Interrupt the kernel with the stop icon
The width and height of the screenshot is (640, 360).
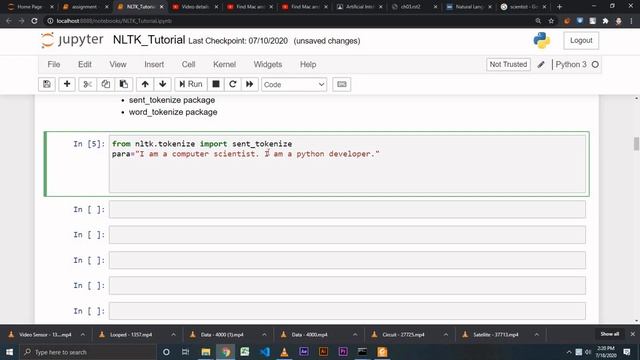(216, 84)
